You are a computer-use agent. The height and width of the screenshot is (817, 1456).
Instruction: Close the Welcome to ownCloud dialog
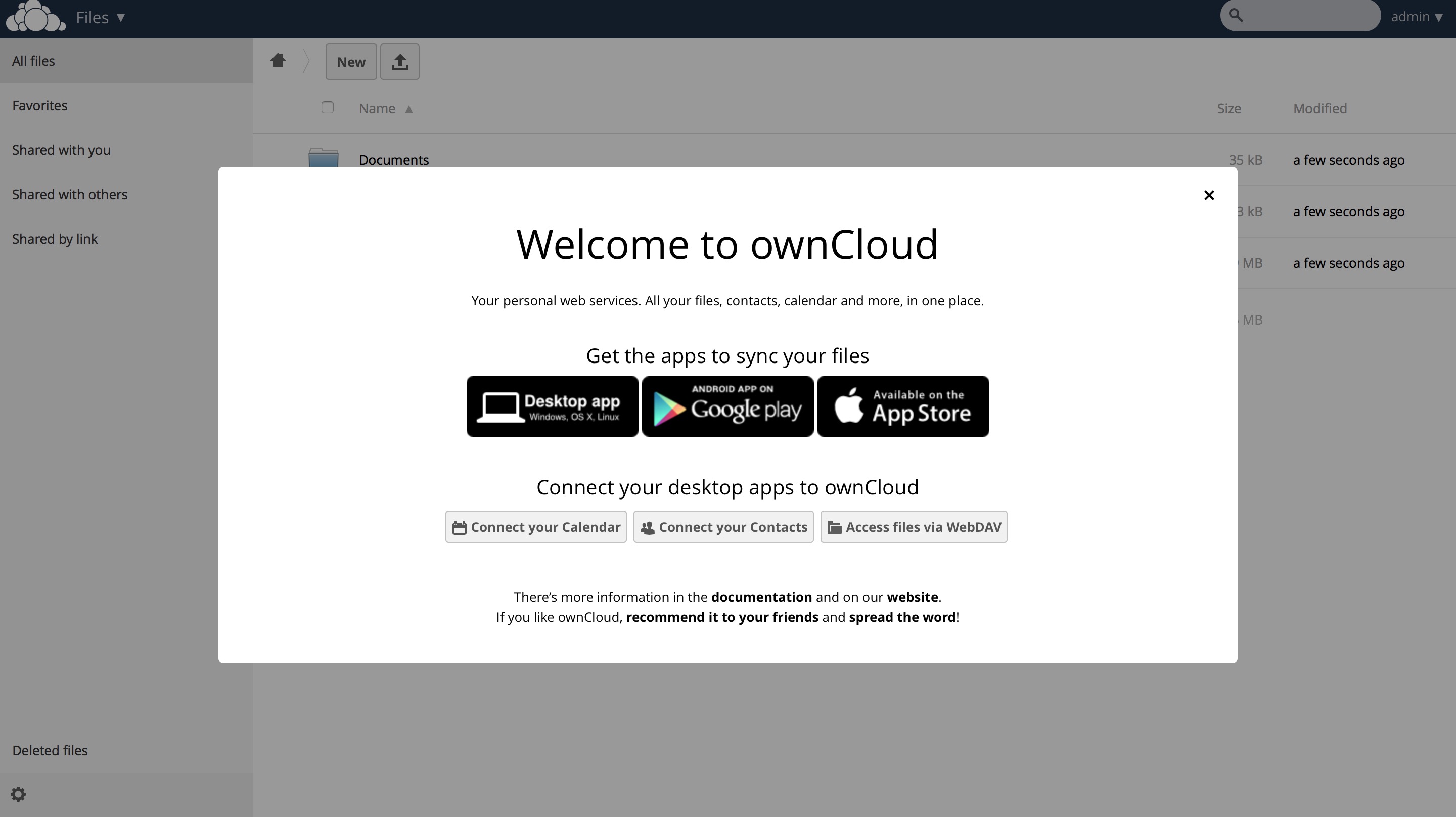point(1208,195)
